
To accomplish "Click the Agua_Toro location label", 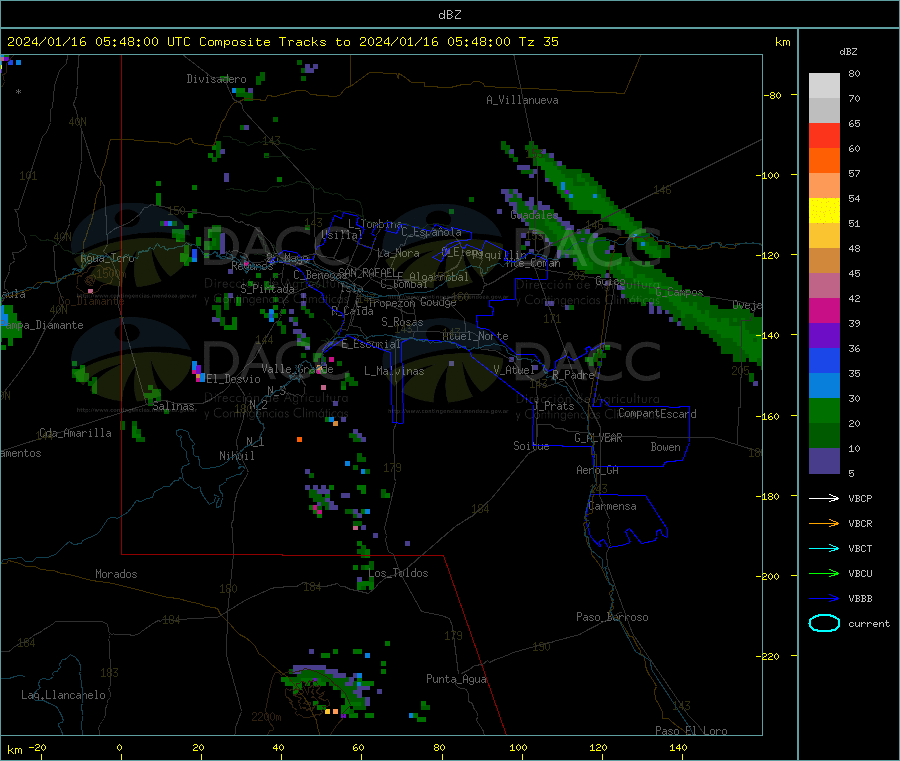I will [x=107, y=258].
